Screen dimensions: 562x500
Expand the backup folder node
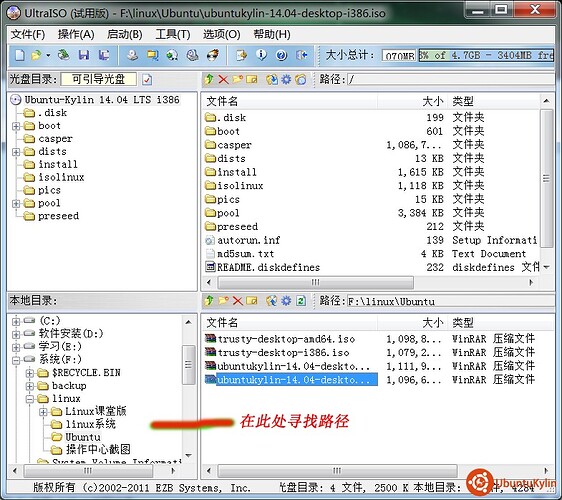[30, 386]
